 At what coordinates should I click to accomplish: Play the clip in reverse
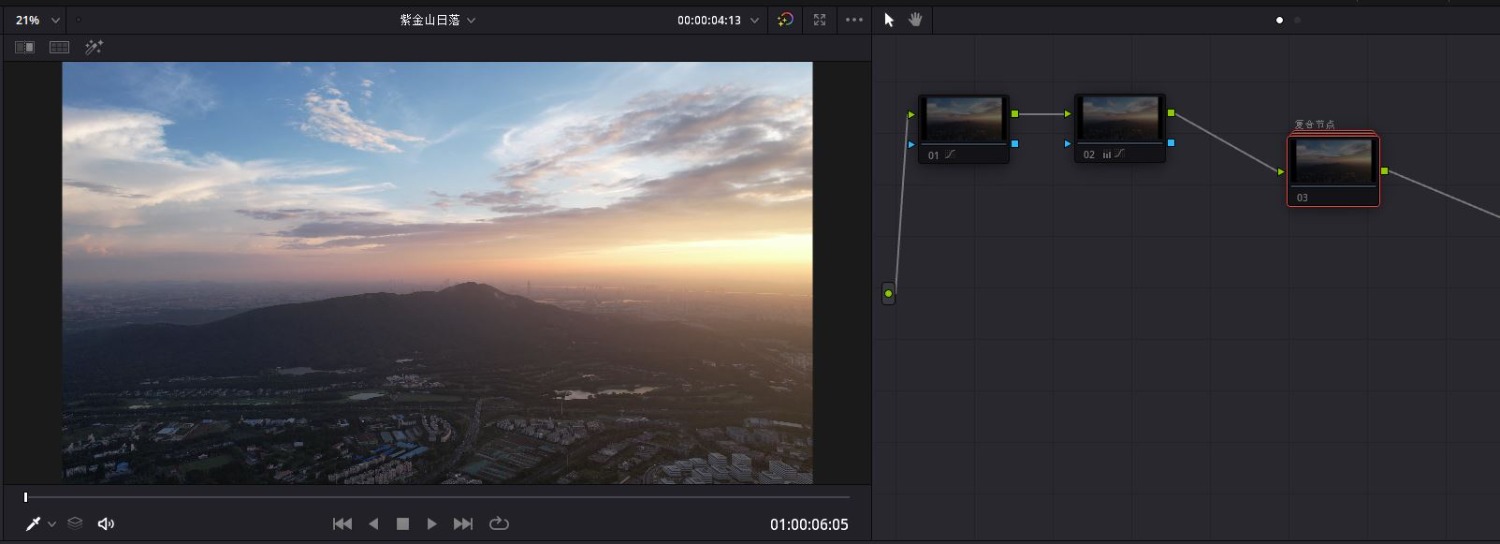(373, 524)
